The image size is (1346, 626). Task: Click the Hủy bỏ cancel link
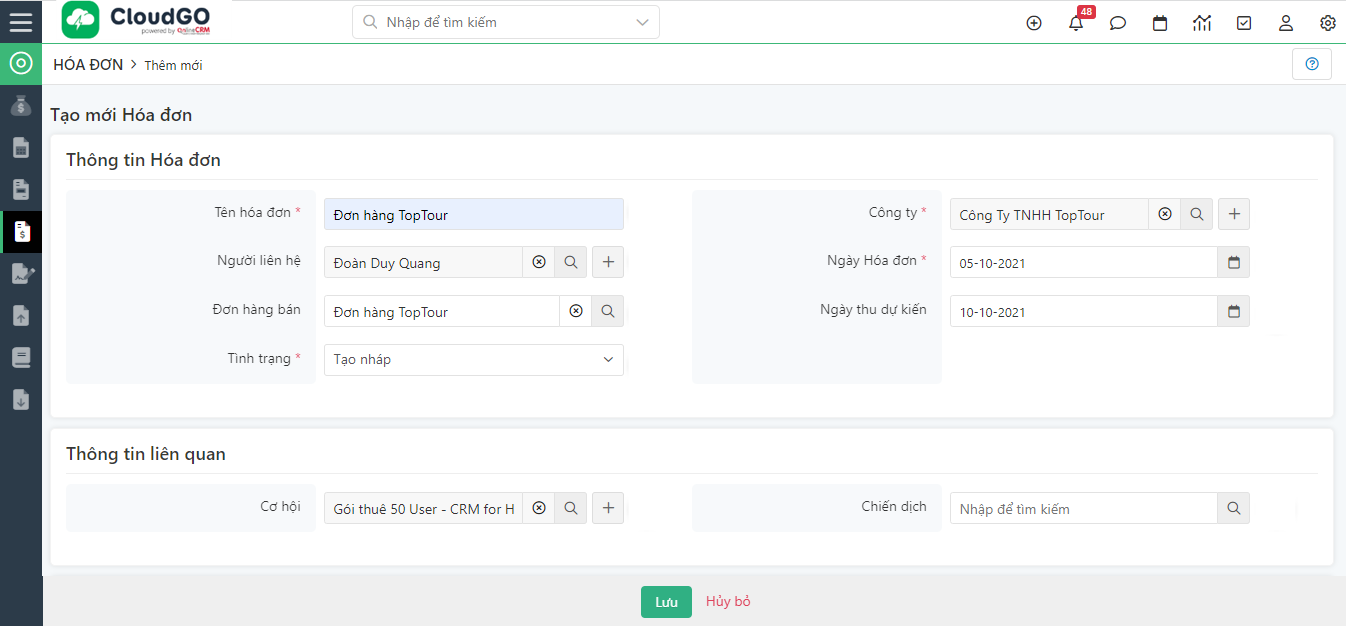click(728, 601)
